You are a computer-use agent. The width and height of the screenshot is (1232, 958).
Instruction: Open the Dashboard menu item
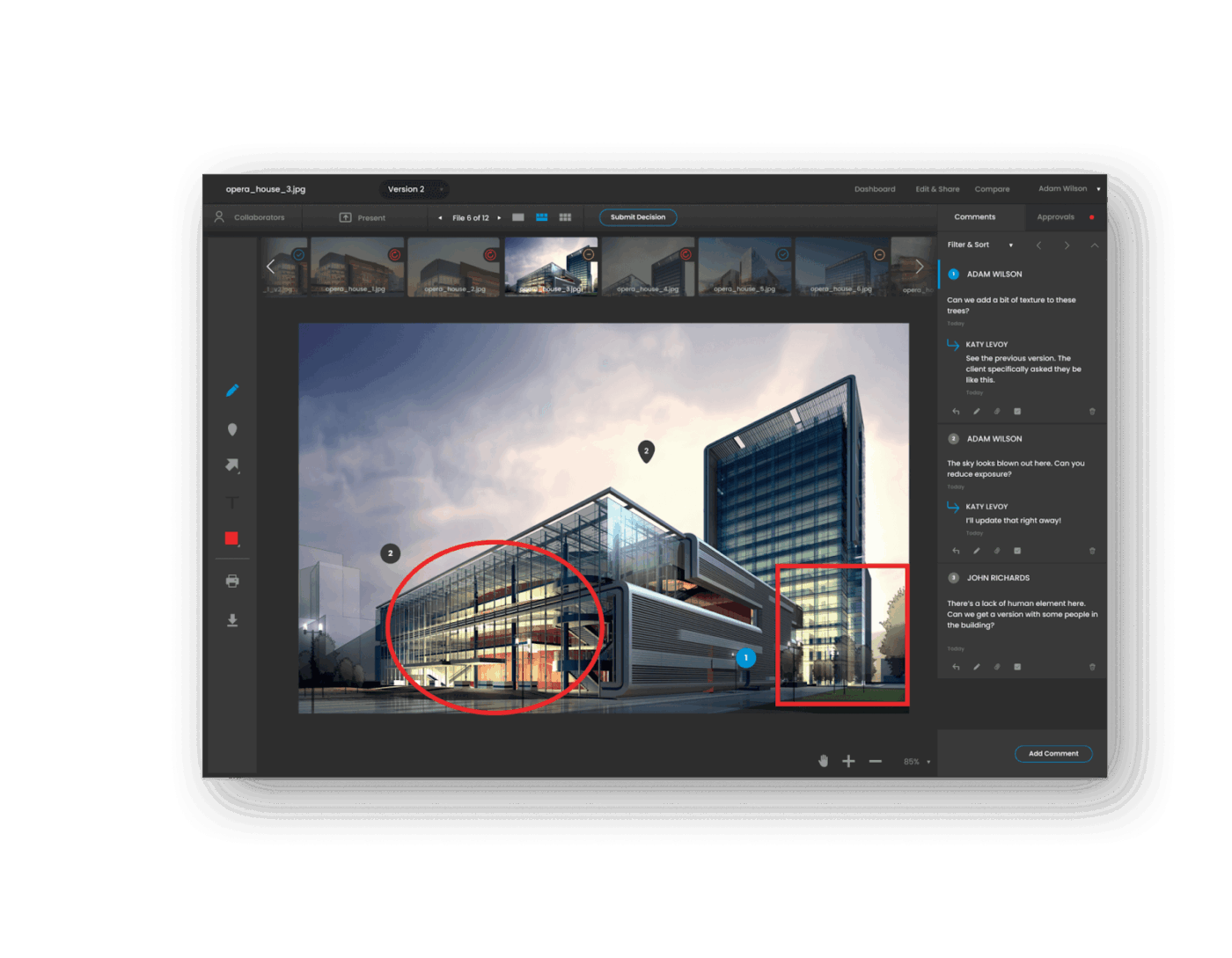pos(875,189)
